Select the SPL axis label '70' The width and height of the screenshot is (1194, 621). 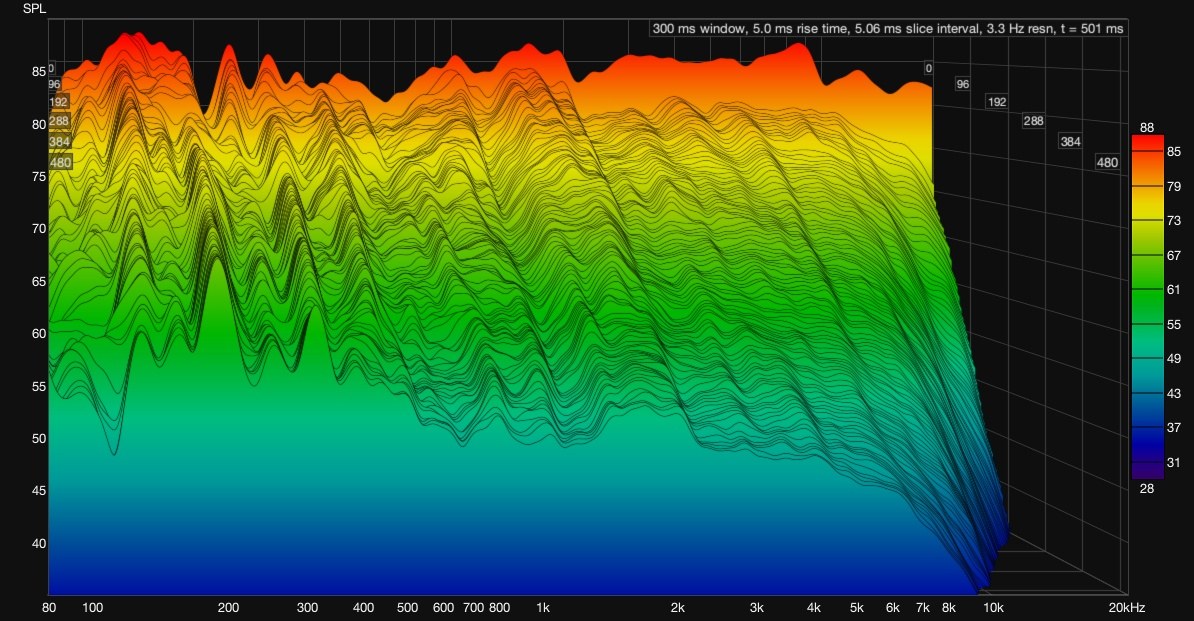38,229
